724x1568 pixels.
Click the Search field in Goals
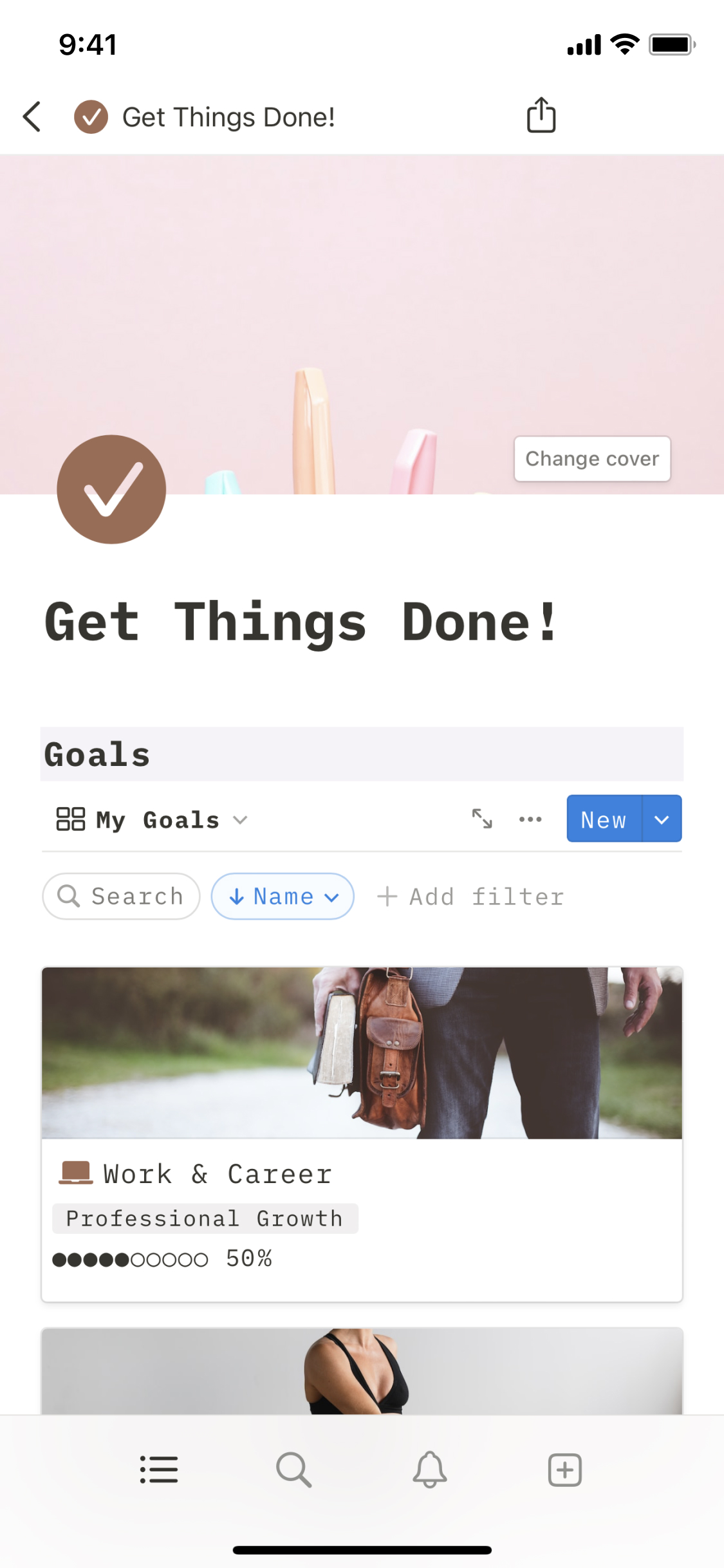[121, 896]
